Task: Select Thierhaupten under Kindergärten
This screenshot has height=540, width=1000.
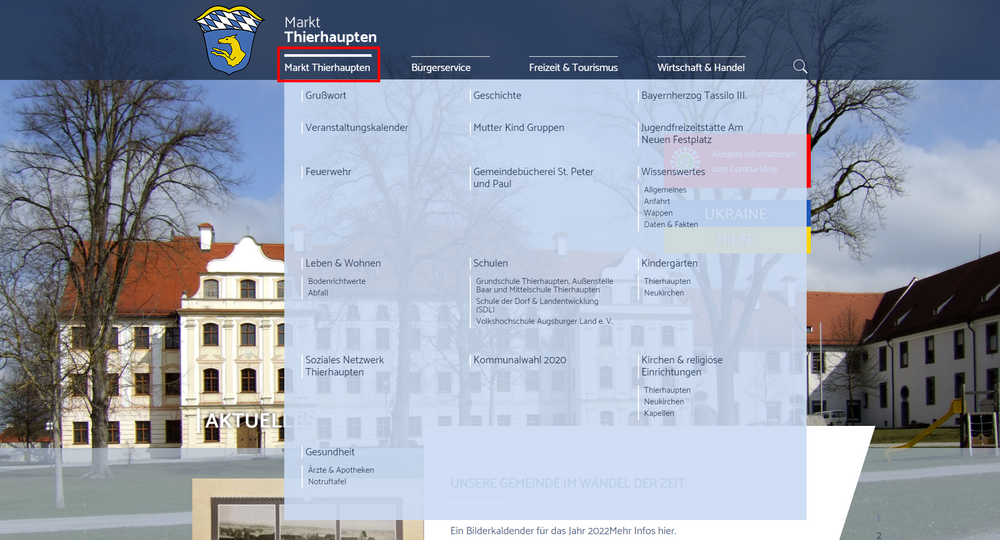Action: (x=666, y=281)
